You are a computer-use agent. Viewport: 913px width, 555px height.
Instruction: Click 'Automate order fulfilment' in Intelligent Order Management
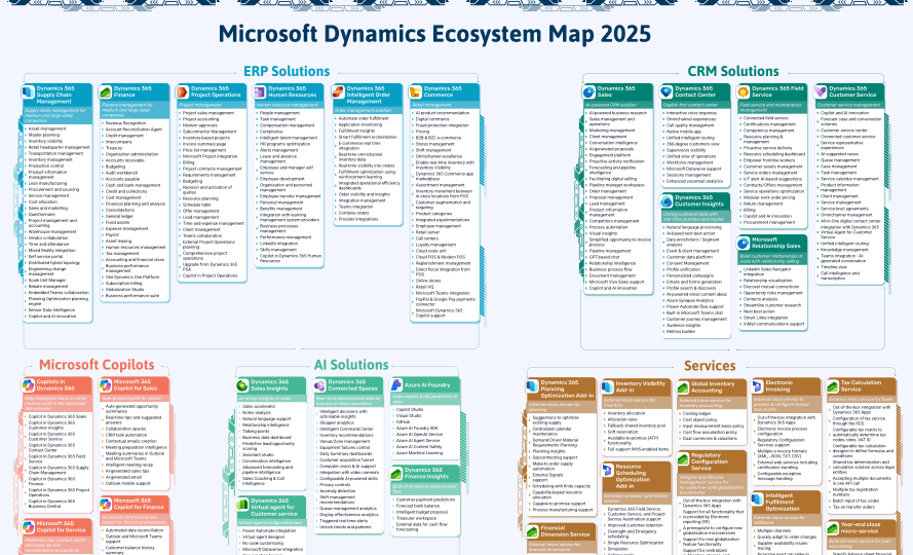(x=363, y=118)
